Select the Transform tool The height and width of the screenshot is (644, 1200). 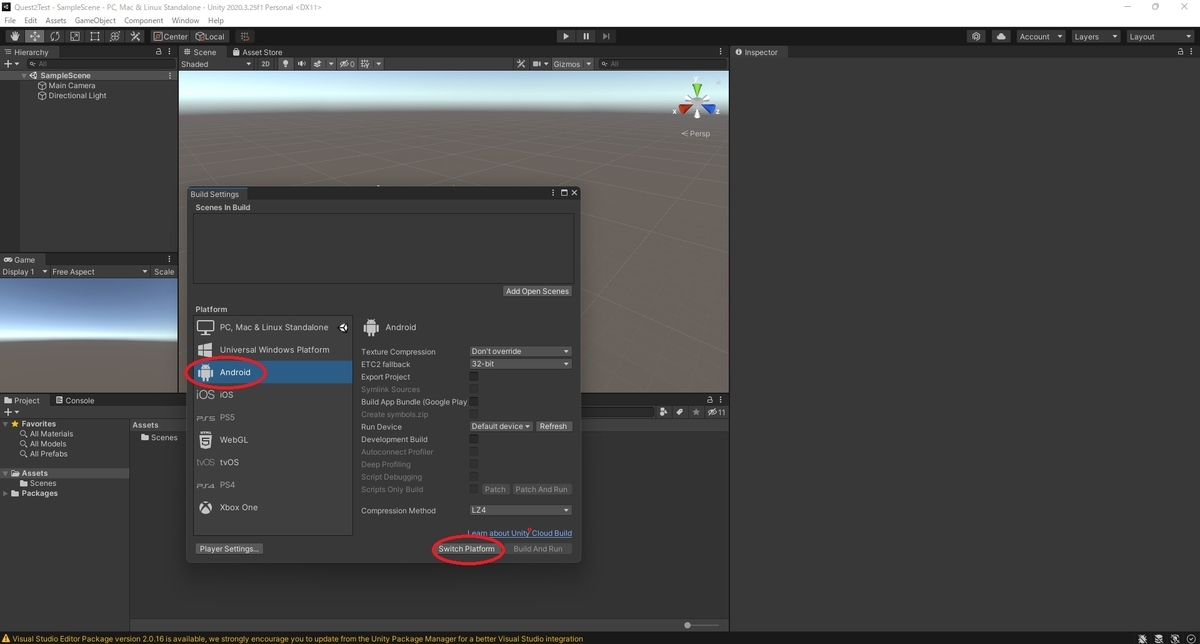[x=114, y=36]
